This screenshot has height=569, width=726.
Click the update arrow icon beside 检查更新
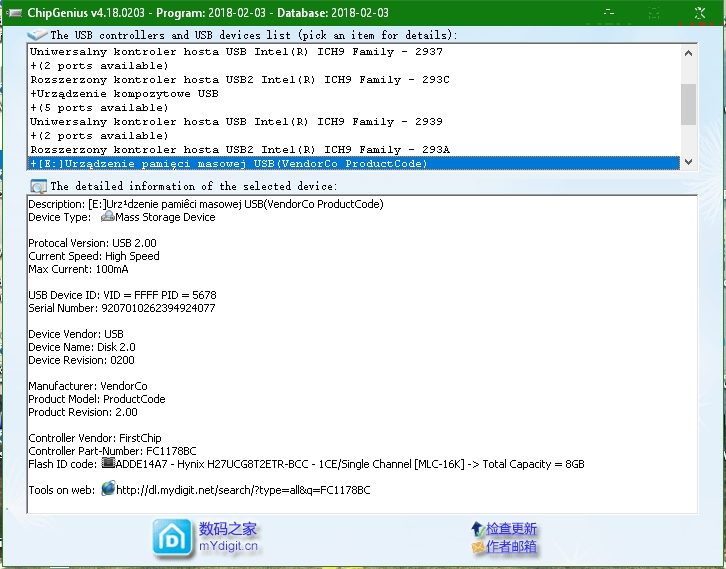click(x=477, y=528)
